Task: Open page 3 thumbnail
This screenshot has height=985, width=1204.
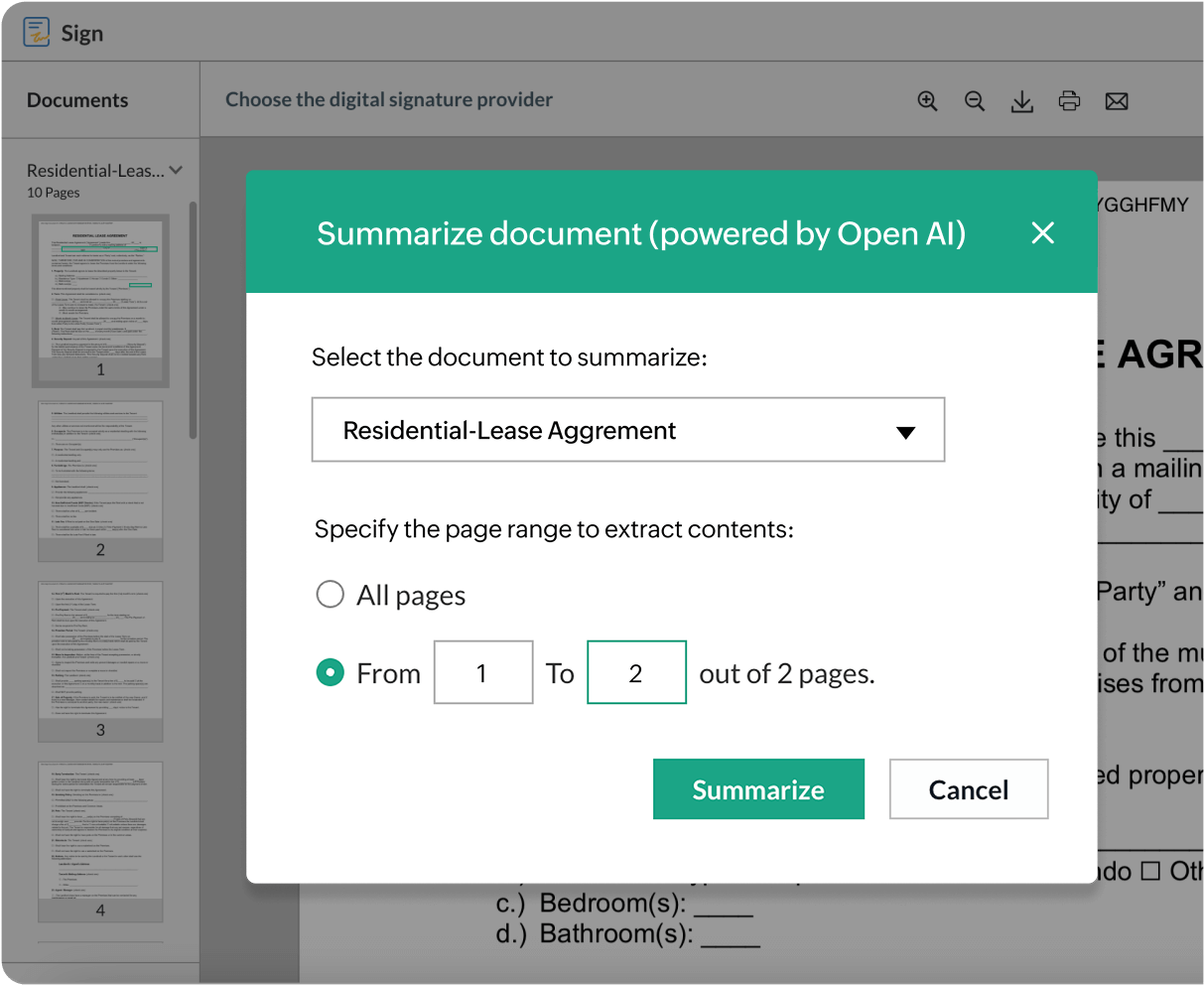Action: [x=100, y=661]
